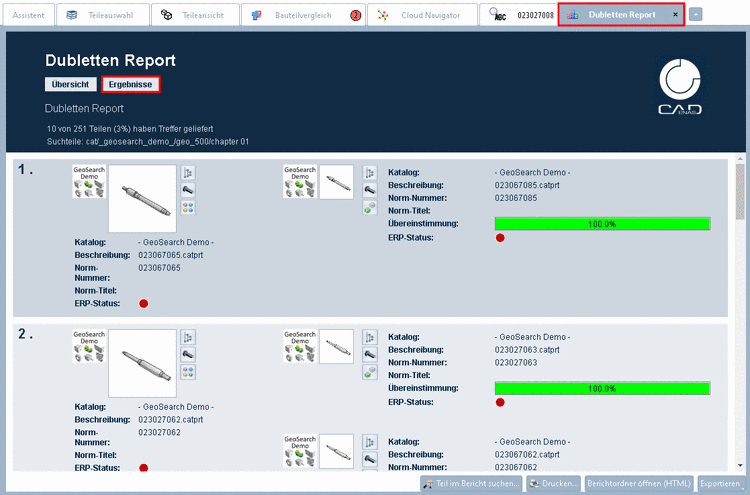Click the scrollbar up arrow
The width and height of the screenshot is (750, 495).
point(740,159)
